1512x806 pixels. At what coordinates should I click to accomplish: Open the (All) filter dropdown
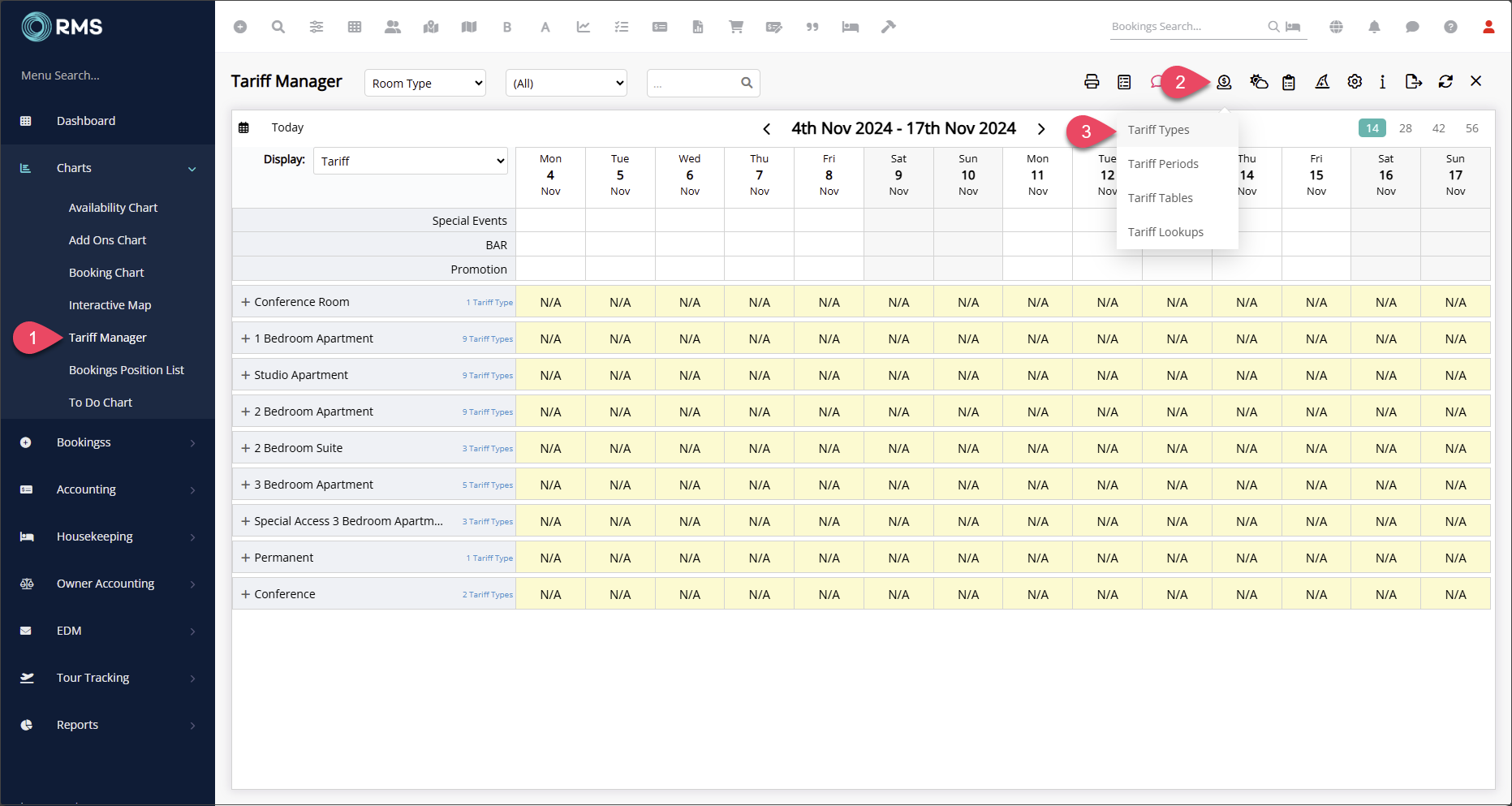point(566,83)
